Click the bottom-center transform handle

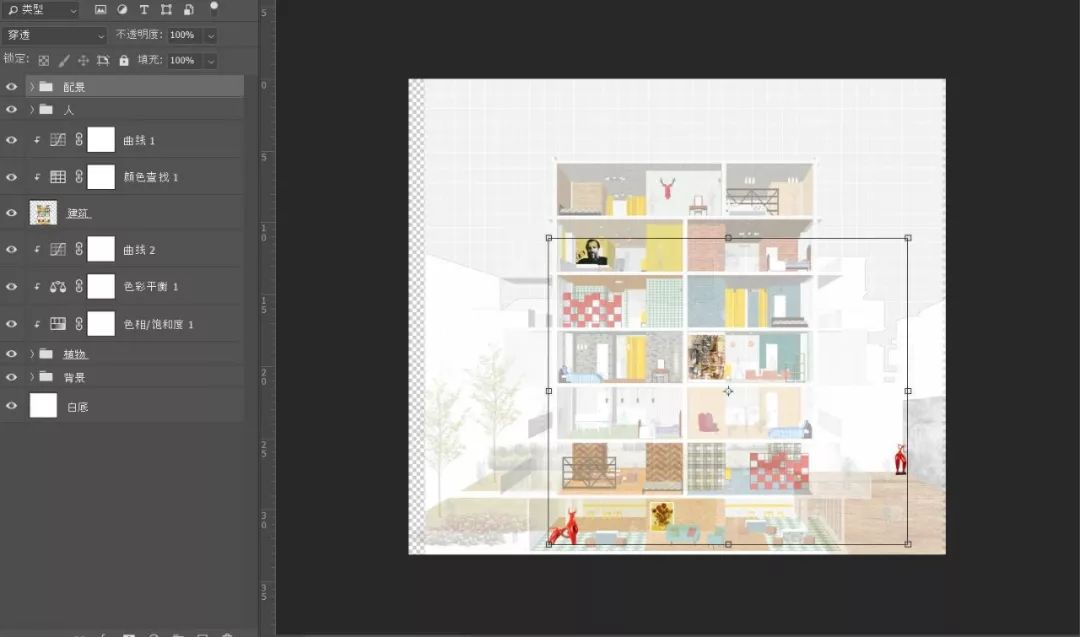tap(728, 544)
